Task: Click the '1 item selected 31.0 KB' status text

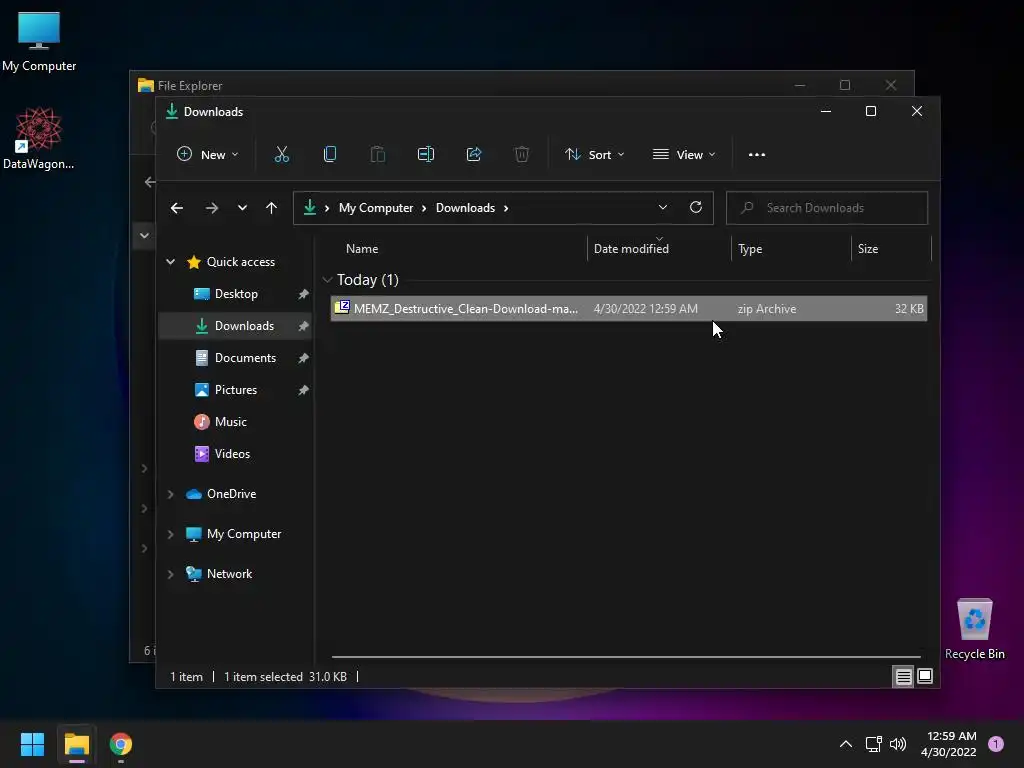Action: click(285, 677)
